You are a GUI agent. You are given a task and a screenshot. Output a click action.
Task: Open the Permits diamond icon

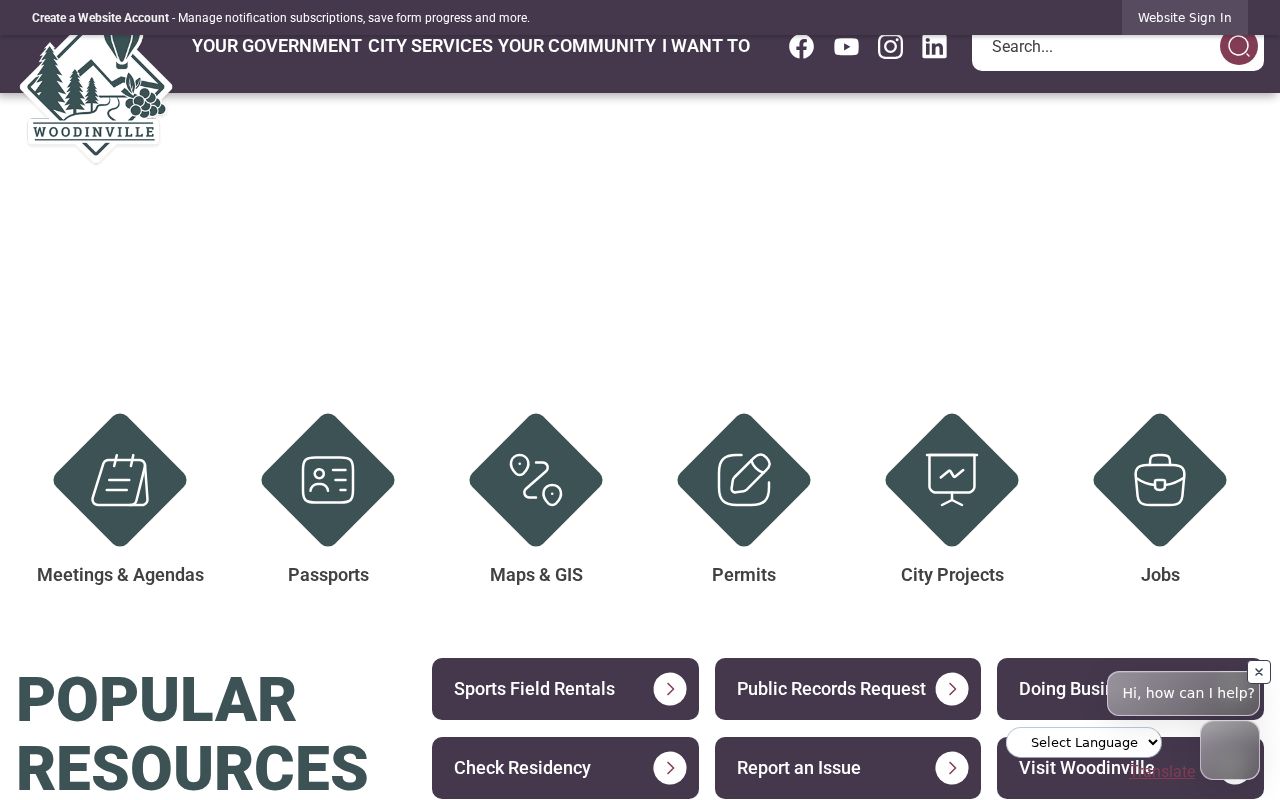click(744, 480)
